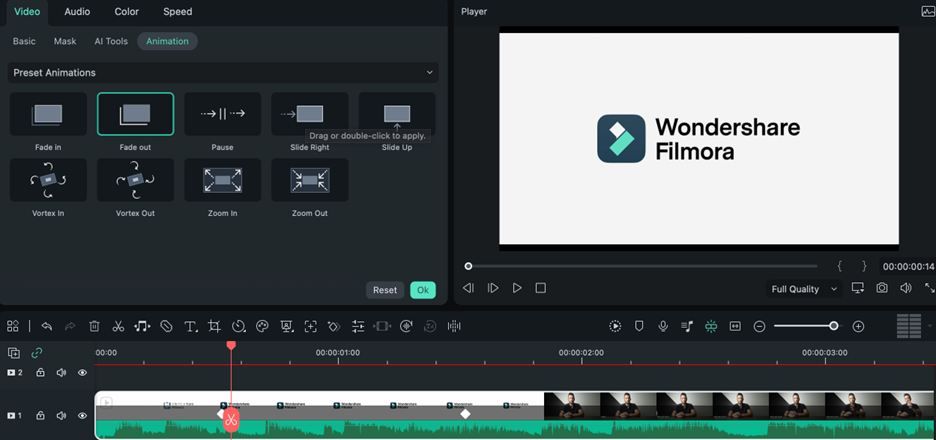The width and height of the screenshot is (936, 440).
Task: Undo the last edit in the timeline toolbar
Action: click(47, 326)
